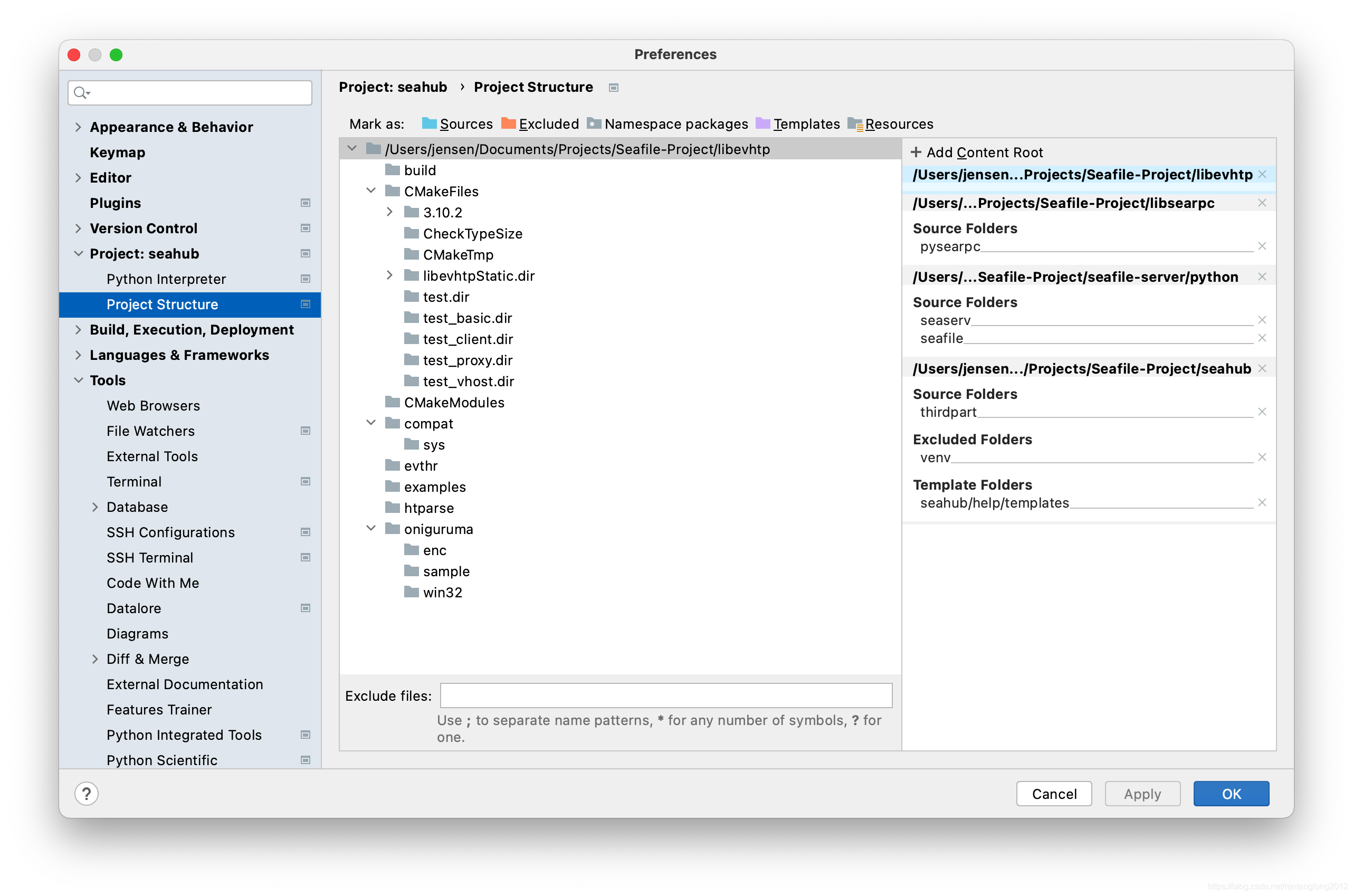1353x896 pixels.
Task: Collapse the CMakeFiles folder
Action: [x=371, y=191]
